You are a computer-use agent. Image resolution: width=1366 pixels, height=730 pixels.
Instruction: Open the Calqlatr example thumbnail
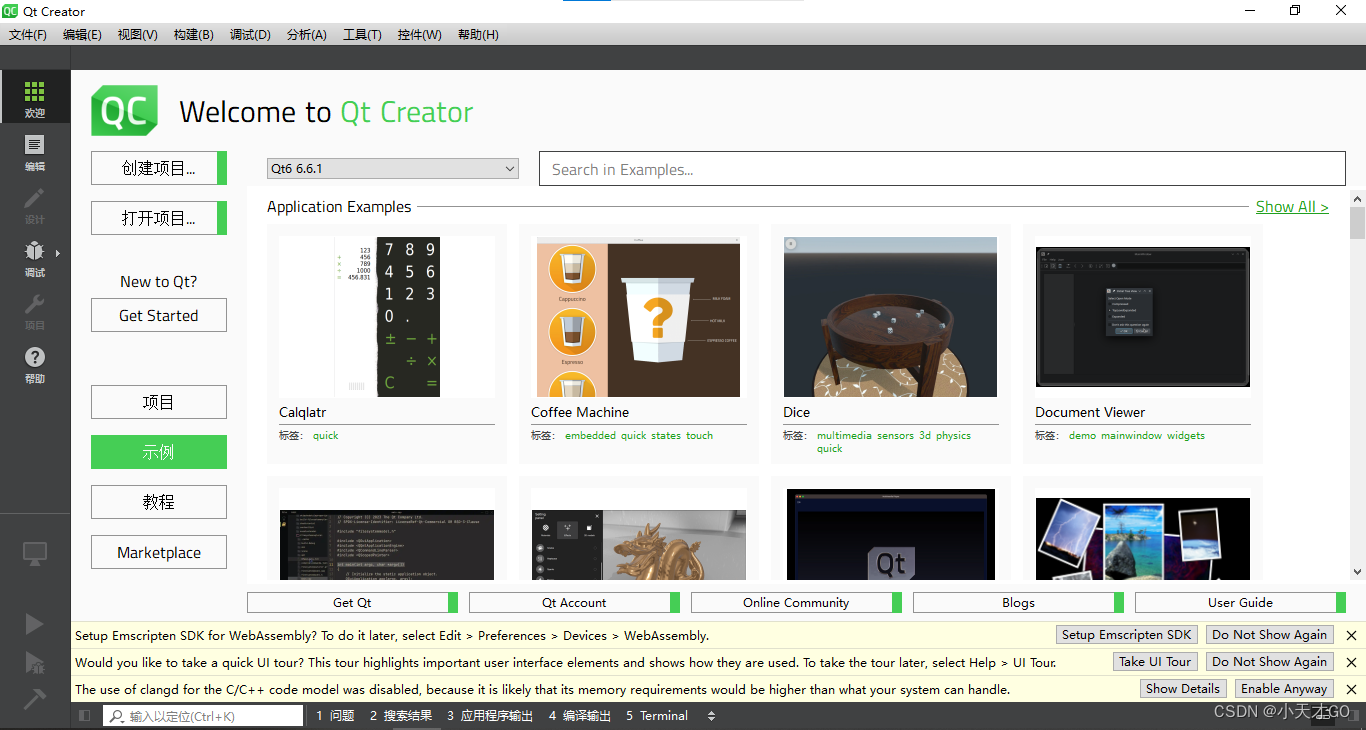[x=386, y=317]
